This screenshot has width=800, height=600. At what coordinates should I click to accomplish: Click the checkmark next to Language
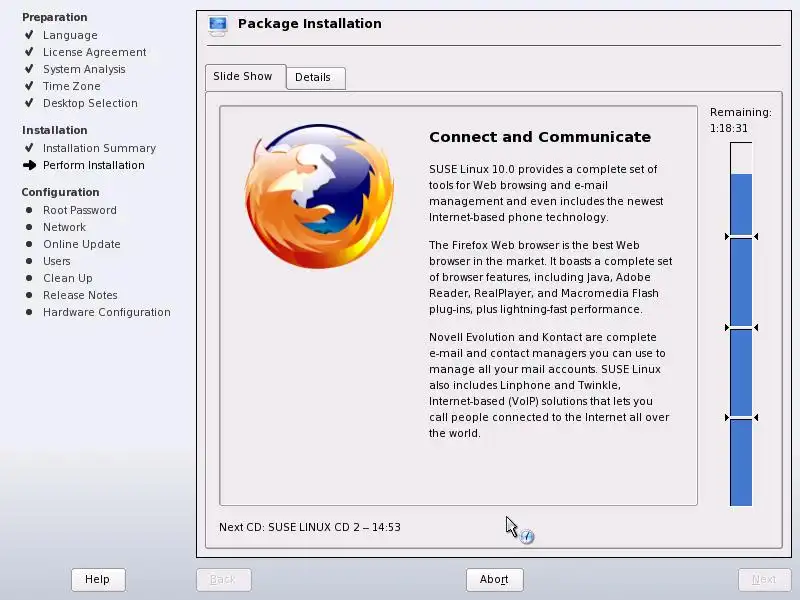[29, 35]
